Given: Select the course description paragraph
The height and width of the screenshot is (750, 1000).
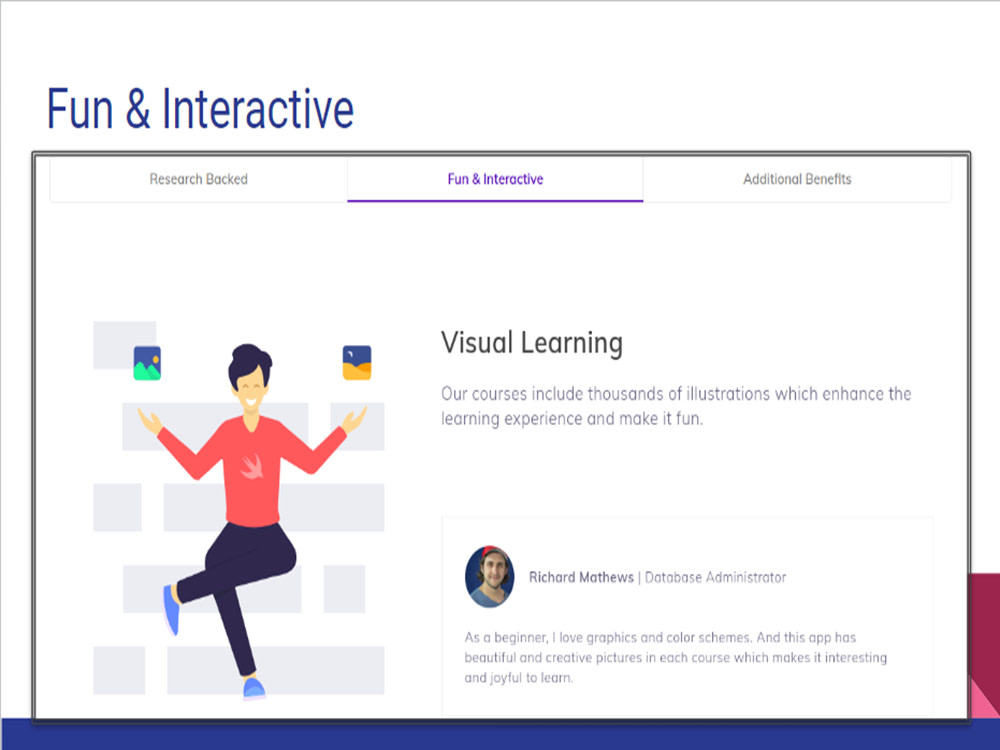Looking at the screenshot, I should click(x=676, y=406).
